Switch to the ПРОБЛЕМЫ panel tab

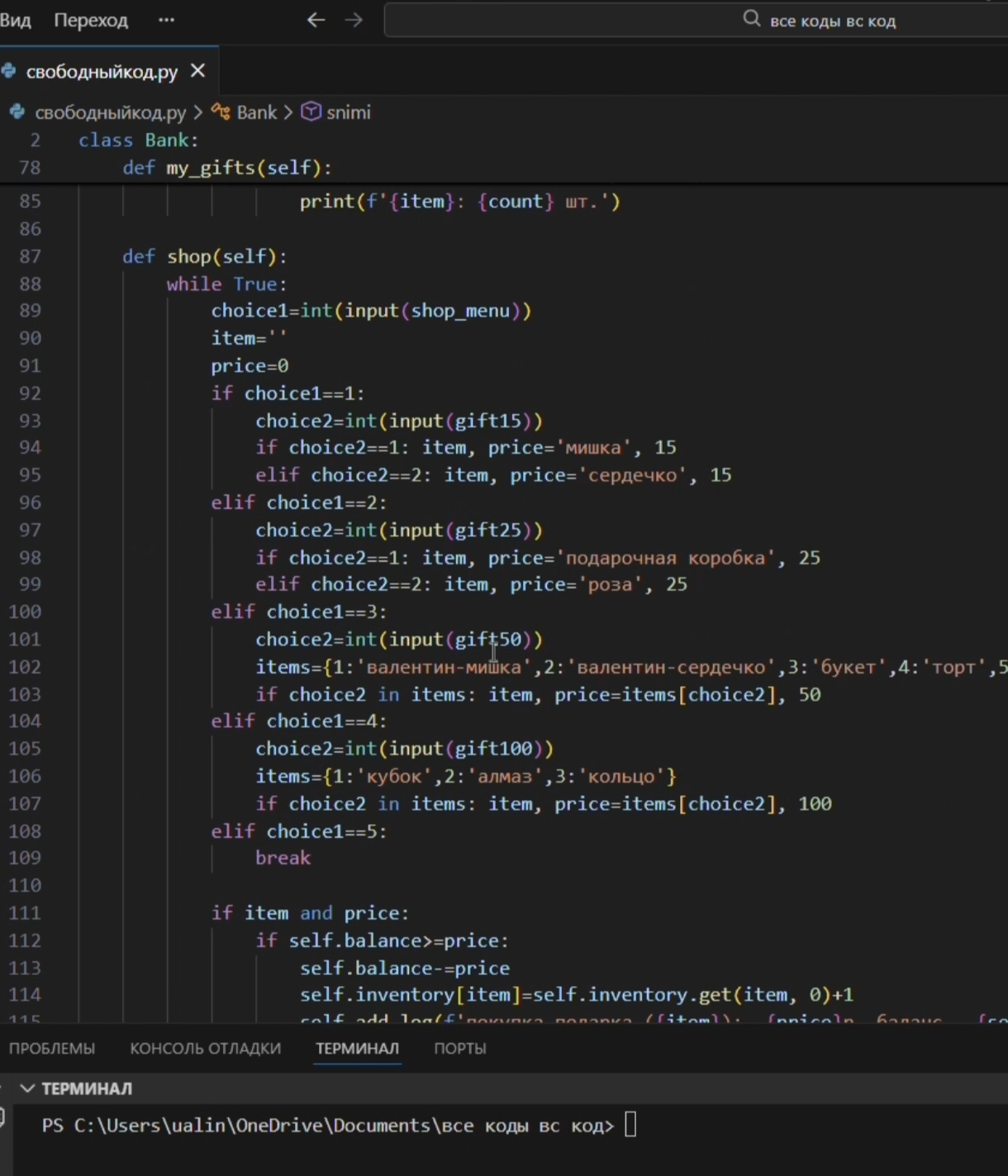[51, 1048]
